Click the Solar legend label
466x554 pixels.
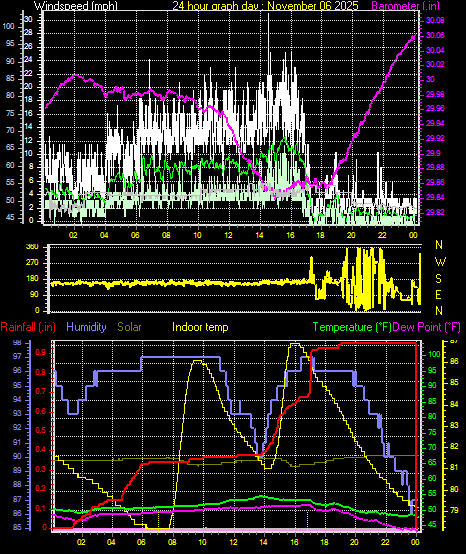click(129, 327)
